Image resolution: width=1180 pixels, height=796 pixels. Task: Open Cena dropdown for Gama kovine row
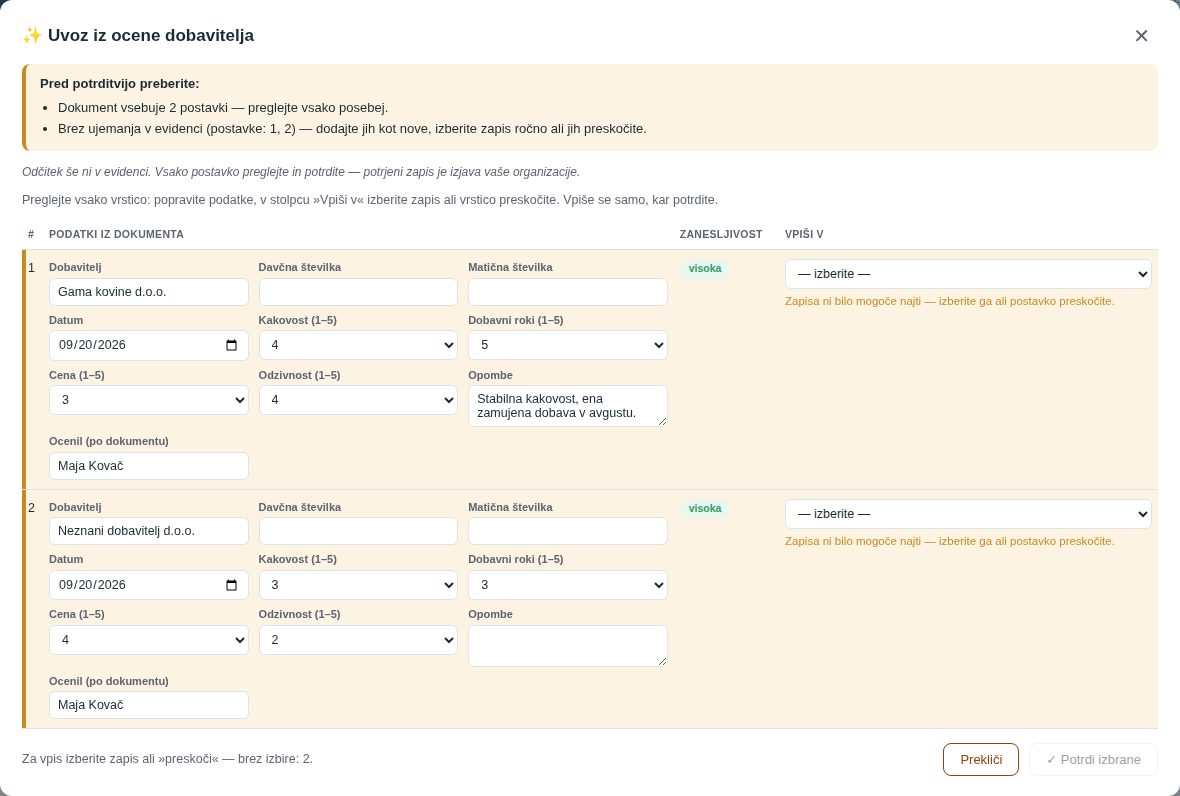[x=148, y=400]
